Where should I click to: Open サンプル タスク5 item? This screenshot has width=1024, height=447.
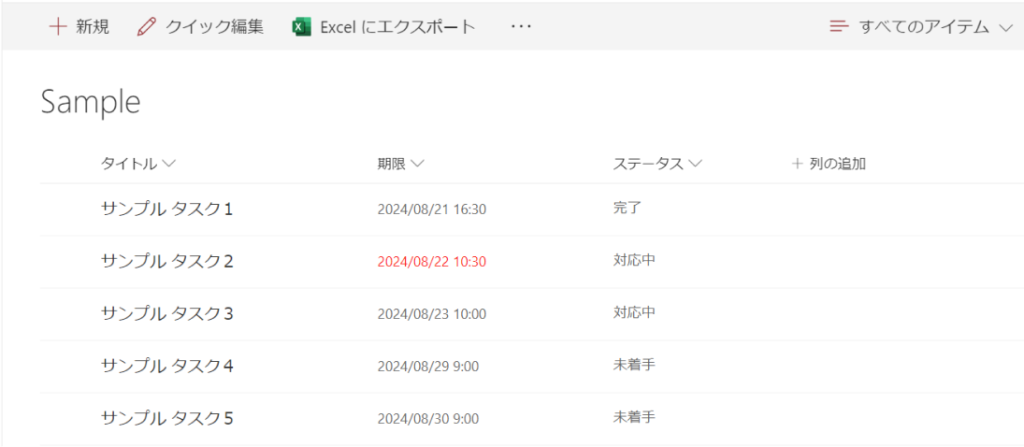click(x=167, y=418)
